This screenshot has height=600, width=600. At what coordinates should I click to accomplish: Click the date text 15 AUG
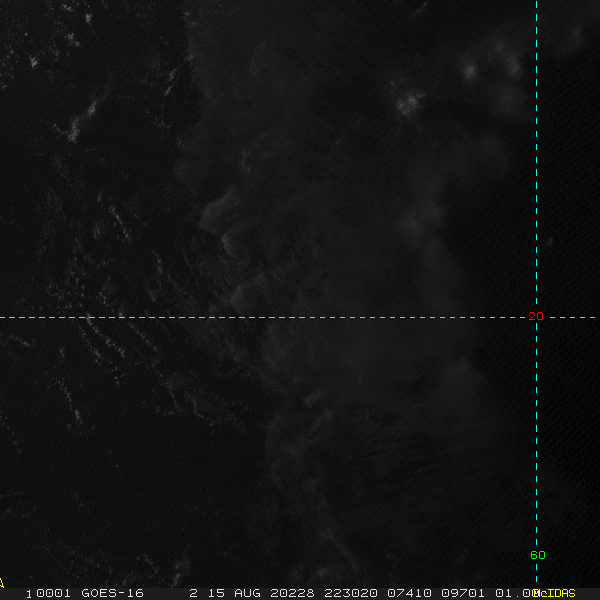click(x=234, y=593)
